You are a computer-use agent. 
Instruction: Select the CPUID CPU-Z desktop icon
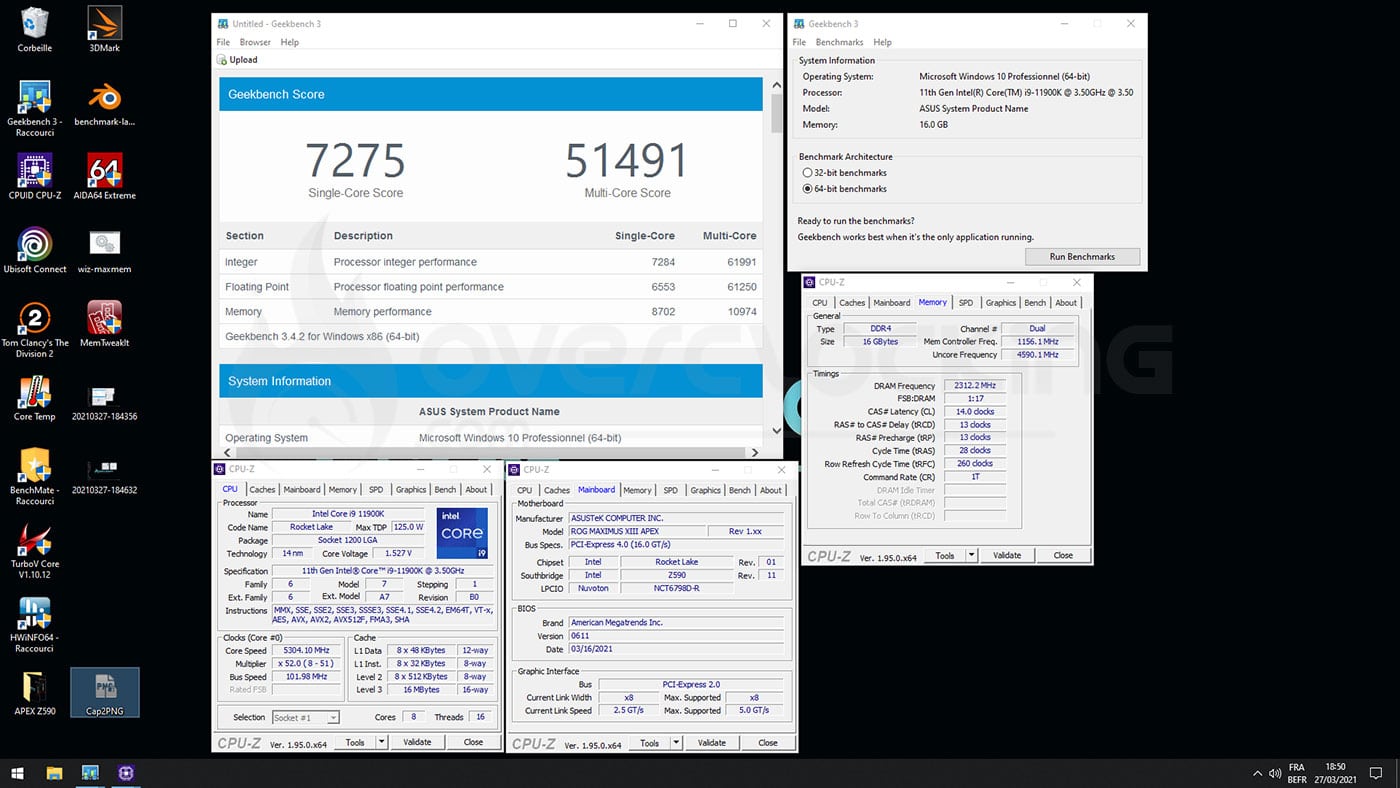click(35, 177)
